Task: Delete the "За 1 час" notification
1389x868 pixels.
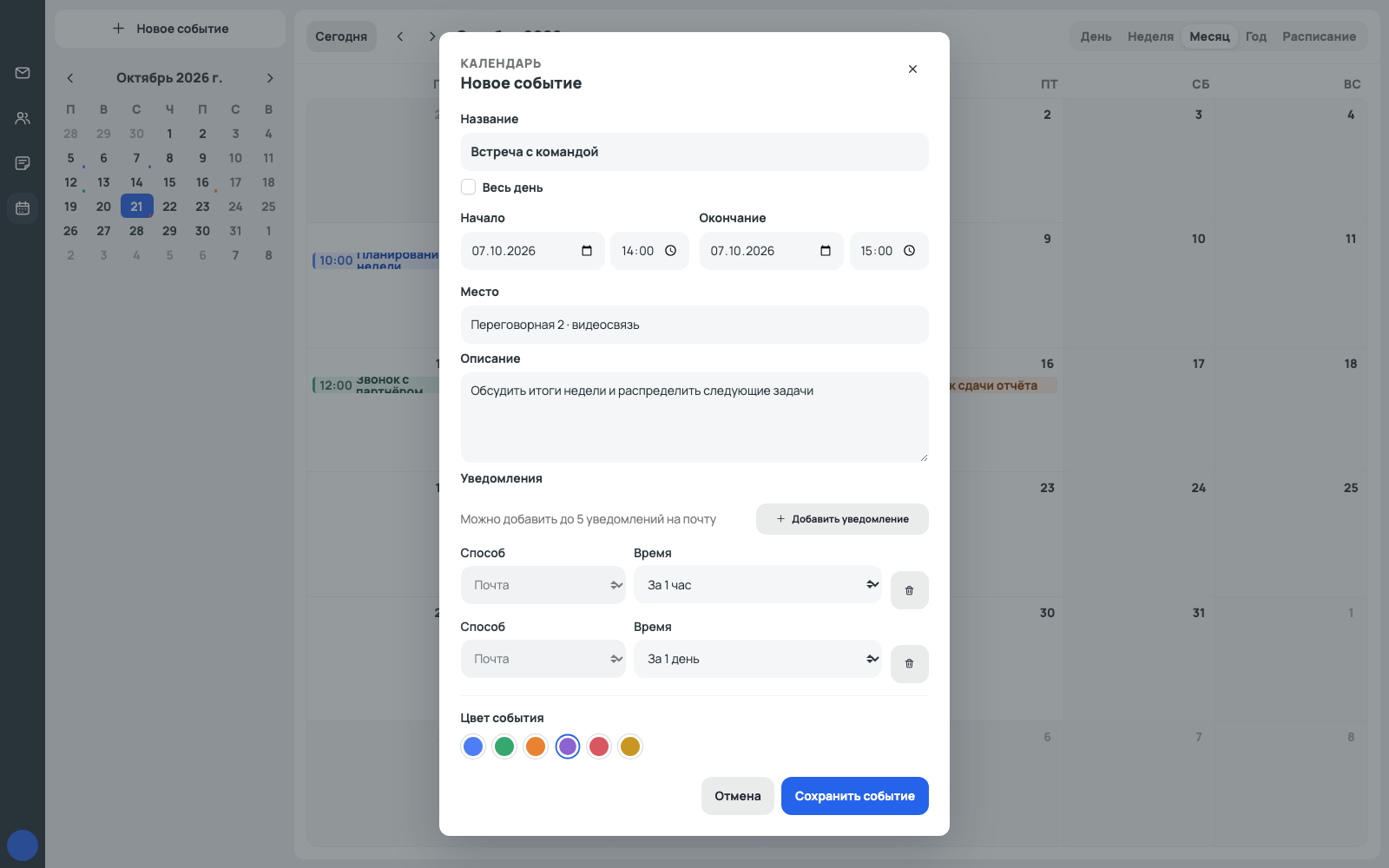Action: (x=910, y=590)
